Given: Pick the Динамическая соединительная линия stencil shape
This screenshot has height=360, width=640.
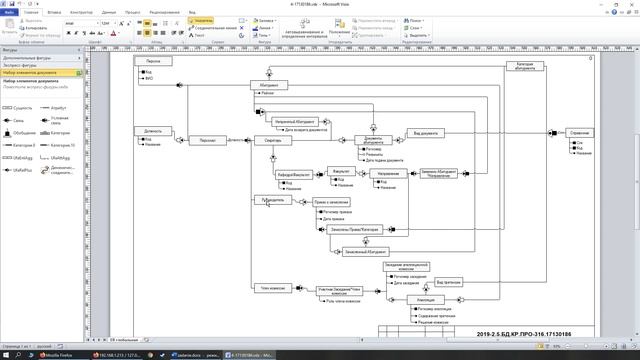Looking at the screenshot, I should [x=58, y=170].
